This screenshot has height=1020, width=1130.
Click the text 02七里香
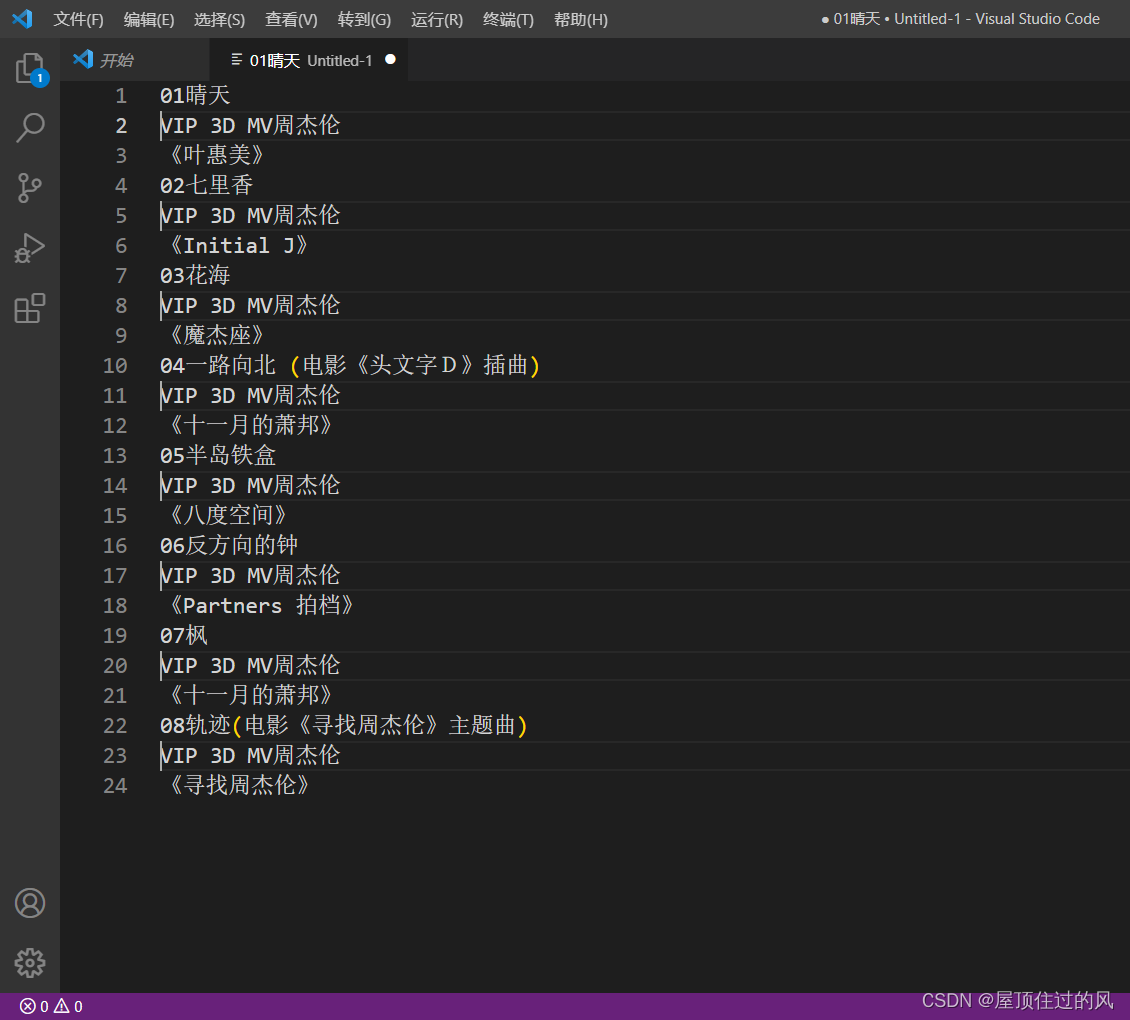(x=207, y=185)
